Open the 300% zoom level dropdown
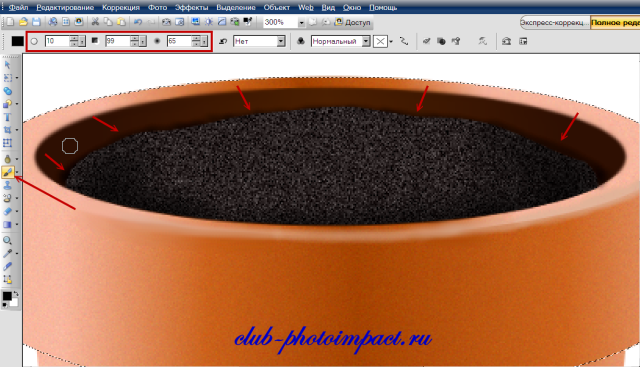This screenshot has width=640, height=367. point(301,22)
